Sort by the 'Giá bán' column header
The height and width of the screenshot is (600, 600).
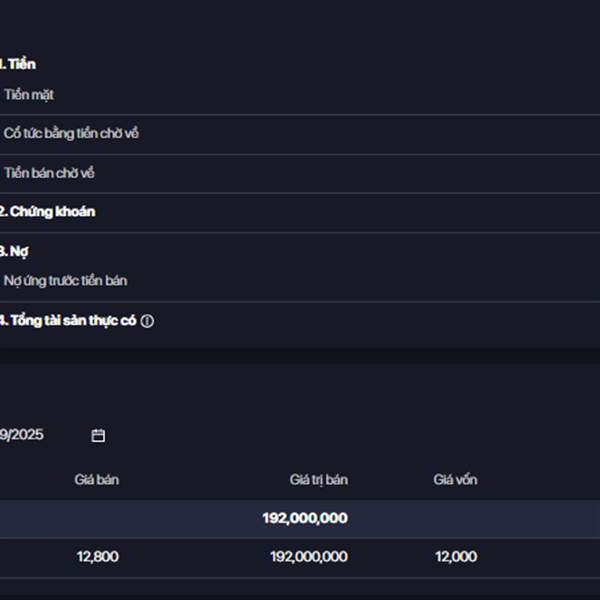click(97, 480)
